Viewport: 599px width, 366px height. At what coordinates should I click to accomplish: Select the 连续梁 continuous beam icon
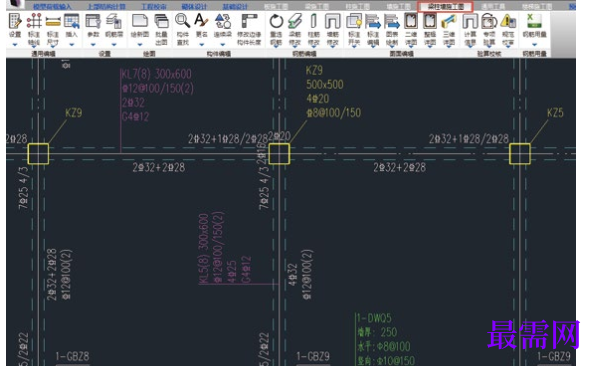223,21
